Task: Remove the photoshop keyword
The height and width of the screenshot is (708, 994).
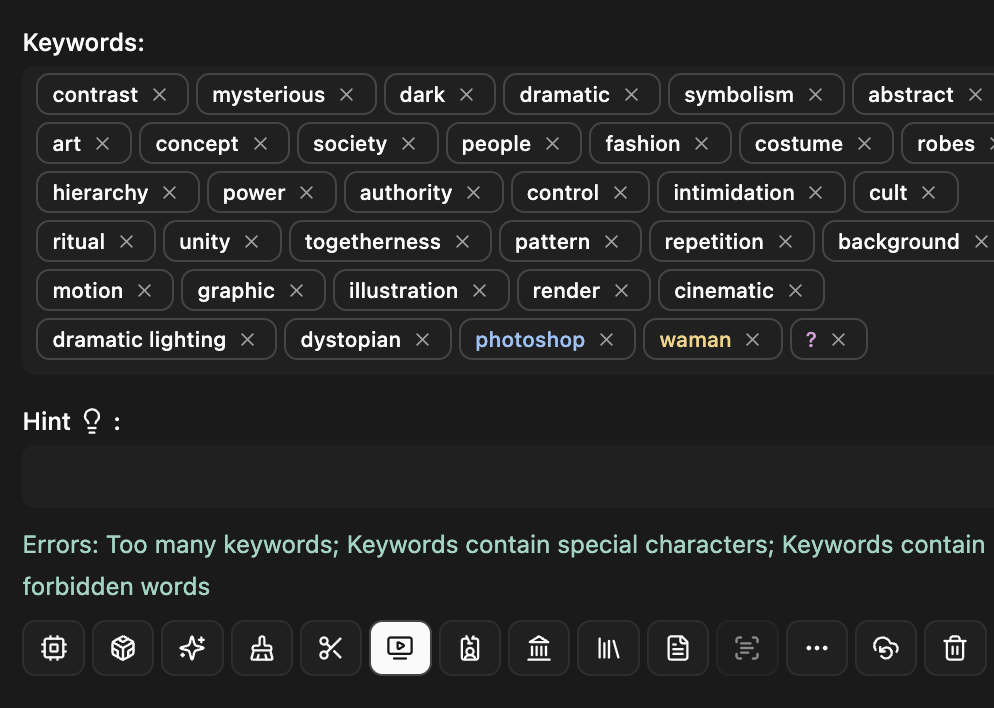Action: 606,339
